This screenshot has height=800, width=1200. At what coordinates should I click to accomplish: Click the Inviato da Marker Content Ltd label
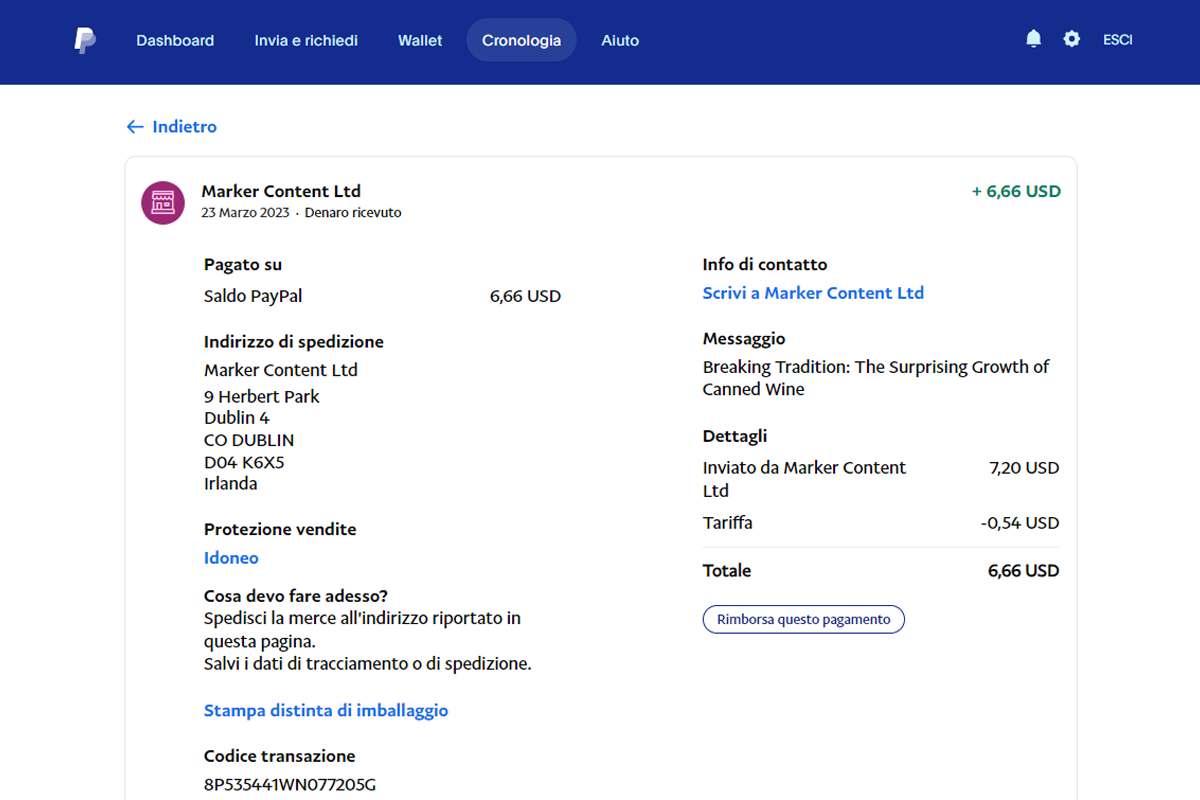(x=804, y=479)
